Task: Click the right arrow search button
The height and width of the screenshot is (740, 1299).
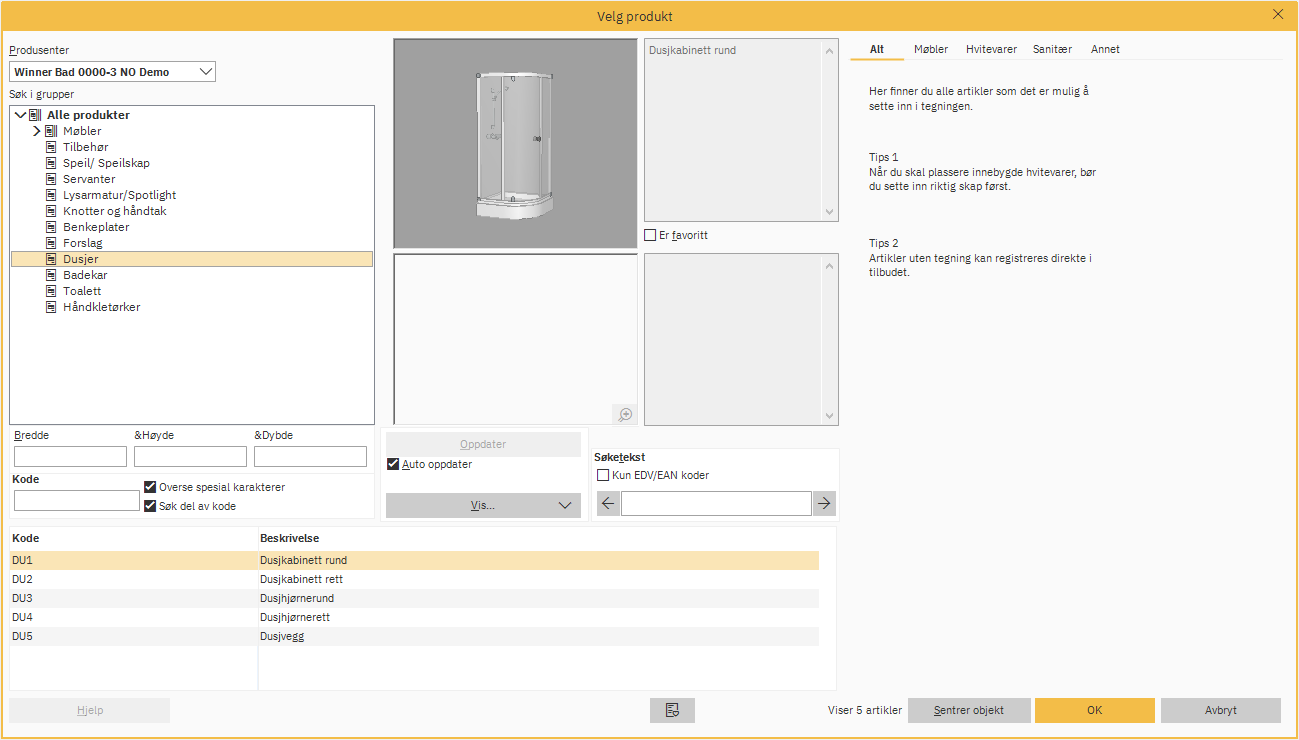Action: coord(824,504)
